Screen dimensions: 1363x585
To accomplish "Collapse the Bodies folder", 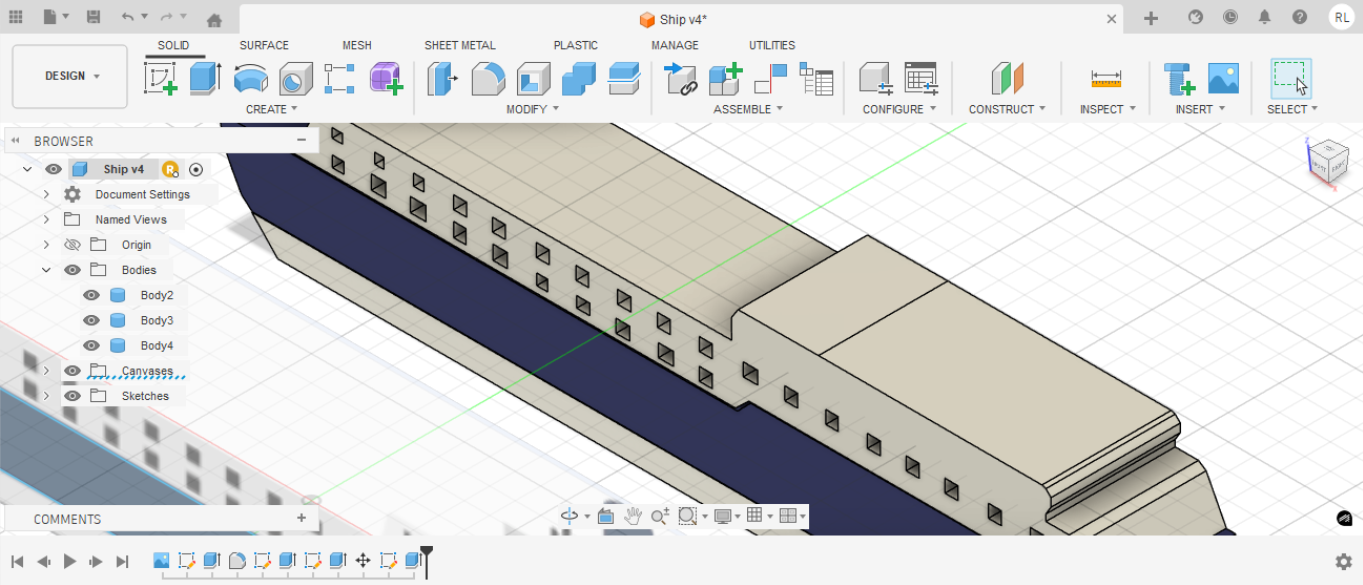I will pyautogui.click(x=46, y=269).
